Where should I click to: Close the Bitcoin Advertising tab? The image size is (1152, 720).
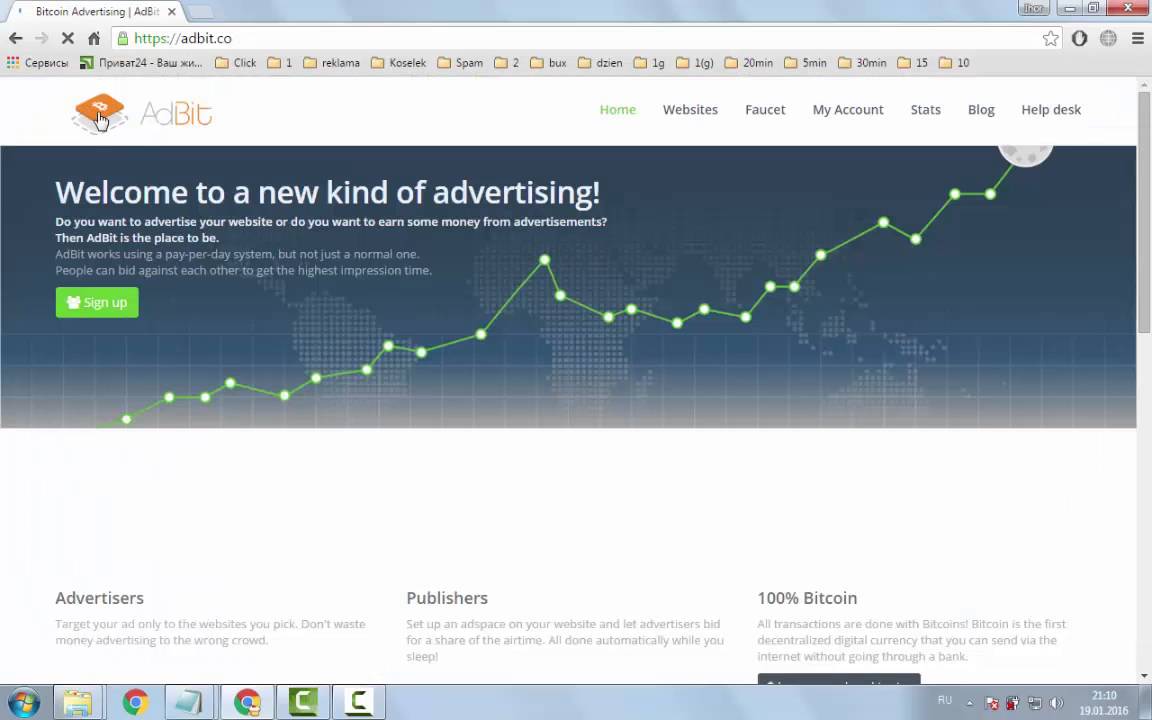click(171, 12)
